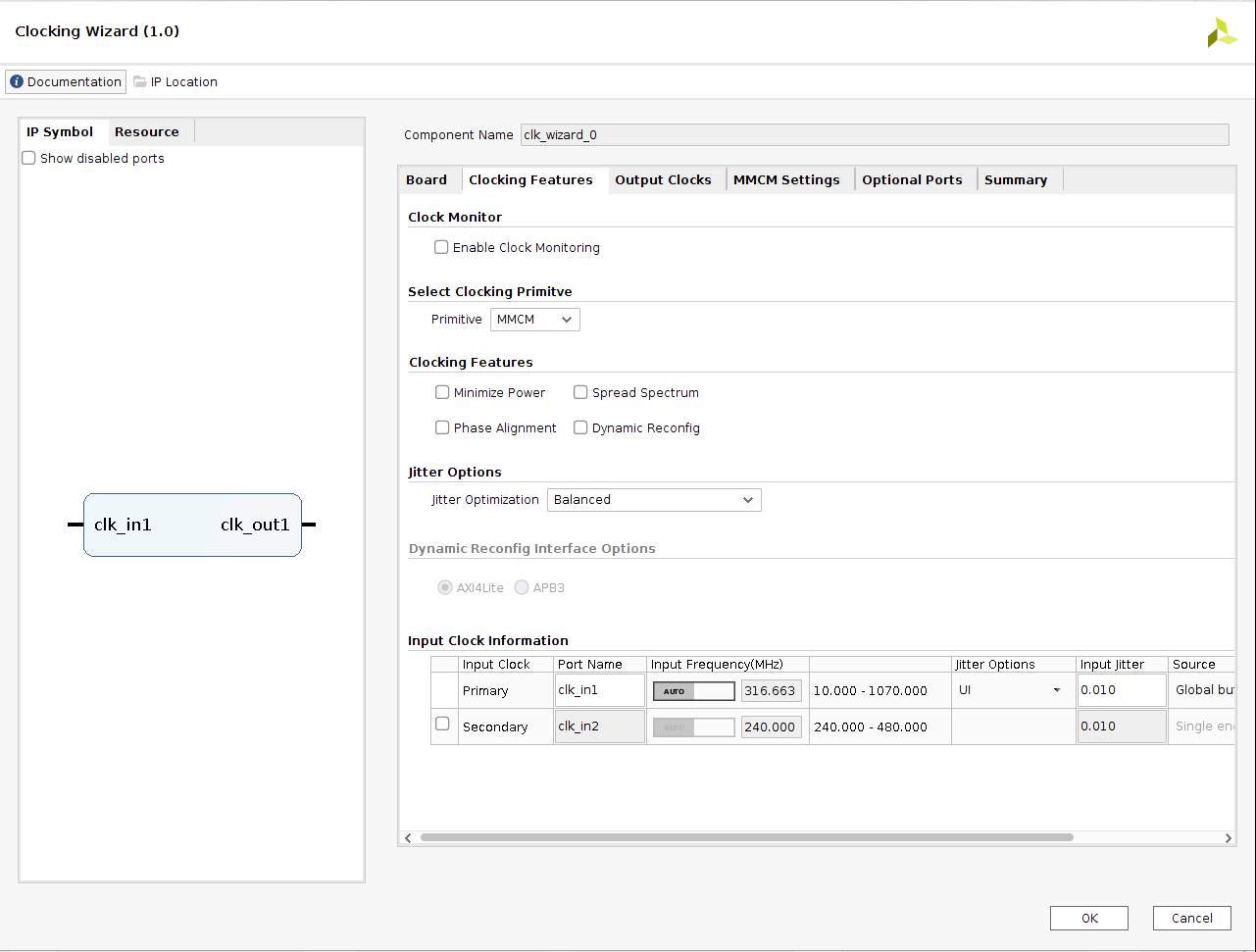Click the Xilinx logo icon
Screen dimensions: 1256x952
(x=1222, y=32)
